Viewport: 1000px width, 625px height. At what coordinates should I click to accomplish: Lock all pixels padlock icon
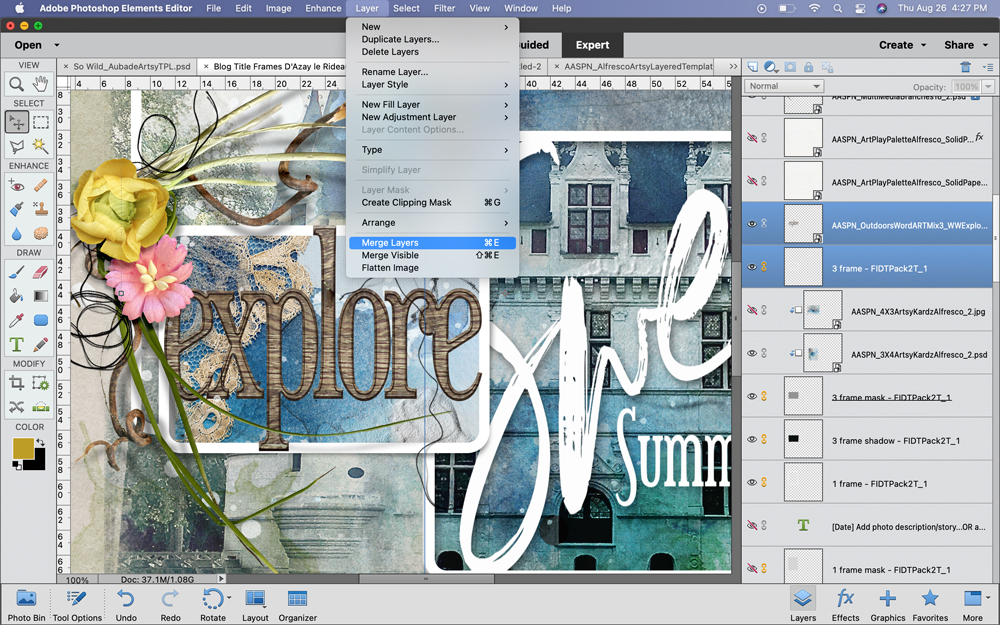pos(809,67)
